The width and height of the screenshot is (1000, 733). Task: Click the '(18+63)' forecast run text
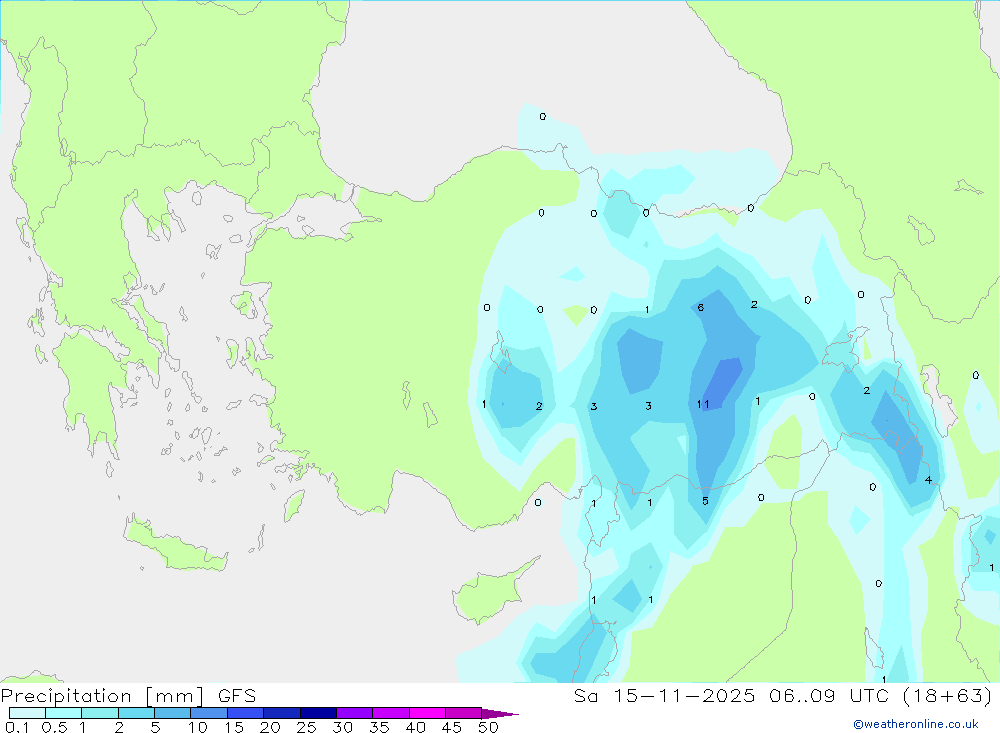[x=948, y=696]
